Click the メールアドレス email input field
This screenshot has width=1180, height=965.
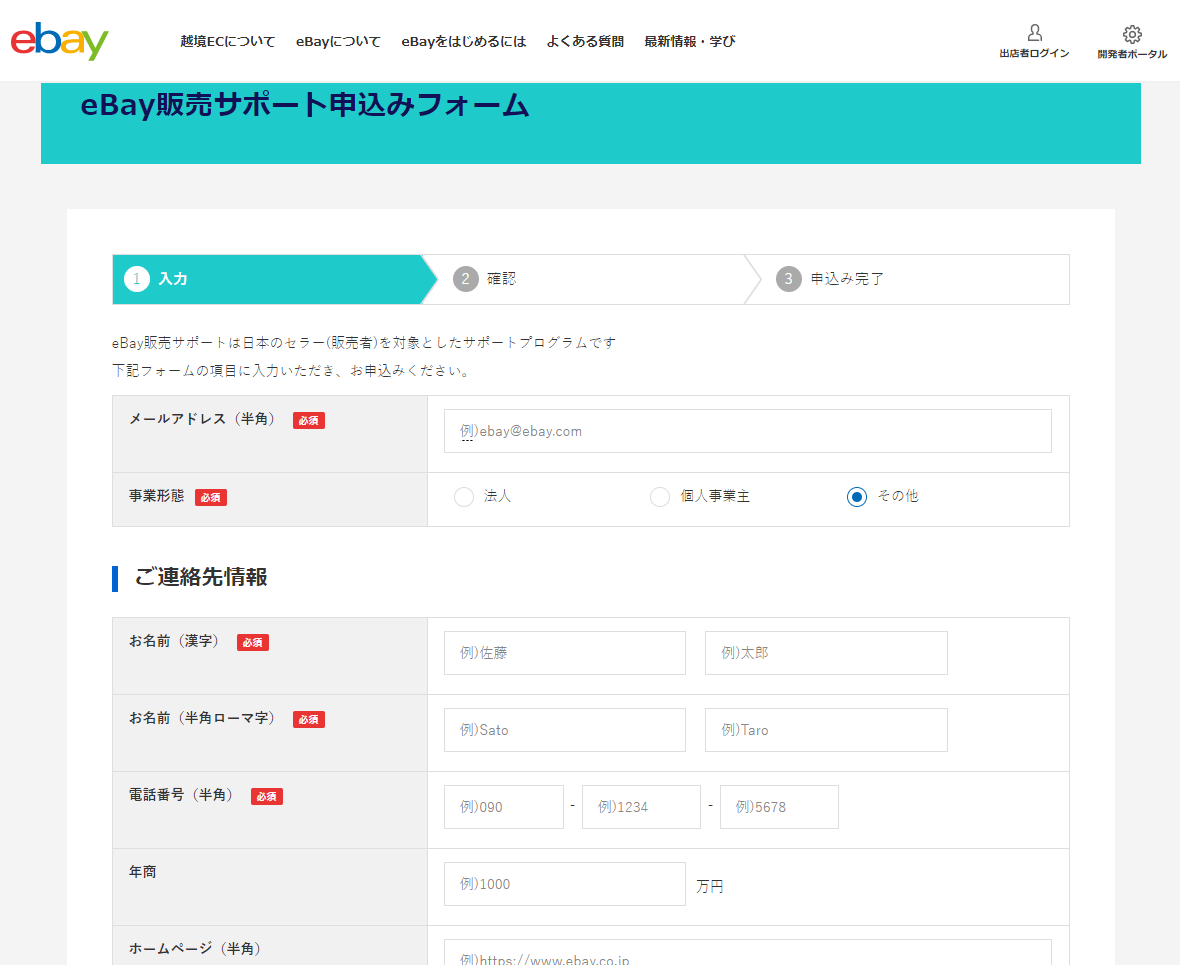[747, 430]
